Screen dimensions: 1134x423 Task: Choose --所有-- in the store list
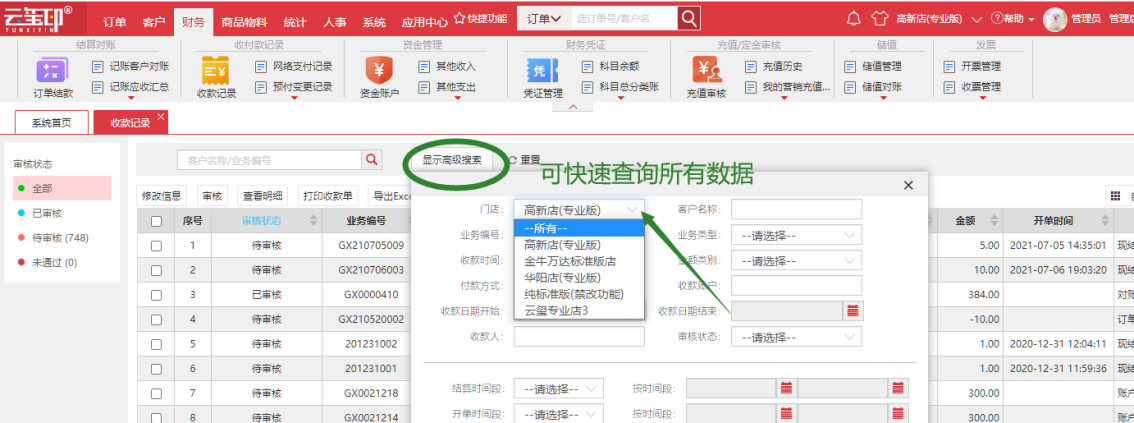[x=579, y=228]
